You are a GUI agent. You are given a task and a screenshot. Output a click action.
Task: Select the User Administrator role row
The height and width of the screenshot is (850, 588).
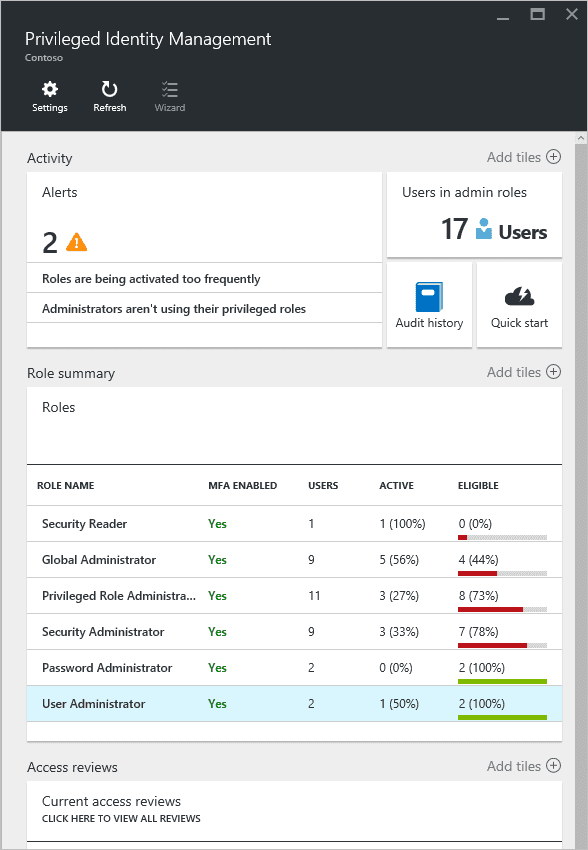tap(294, 704)
